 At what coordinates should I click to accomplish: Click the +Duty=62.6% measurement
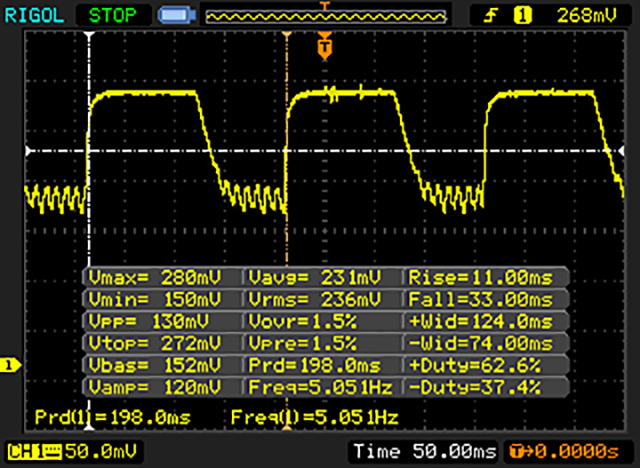click(x=475, y=365)
